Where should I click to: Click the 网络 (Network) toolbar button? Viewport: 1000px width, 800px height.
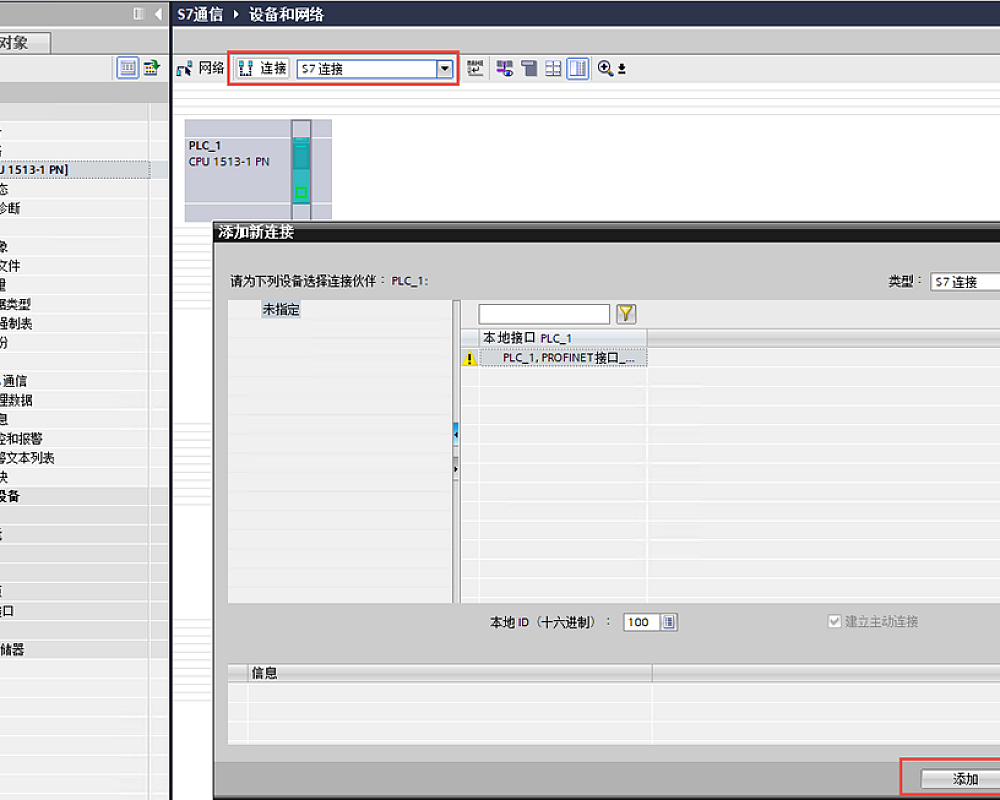(200, 69)
